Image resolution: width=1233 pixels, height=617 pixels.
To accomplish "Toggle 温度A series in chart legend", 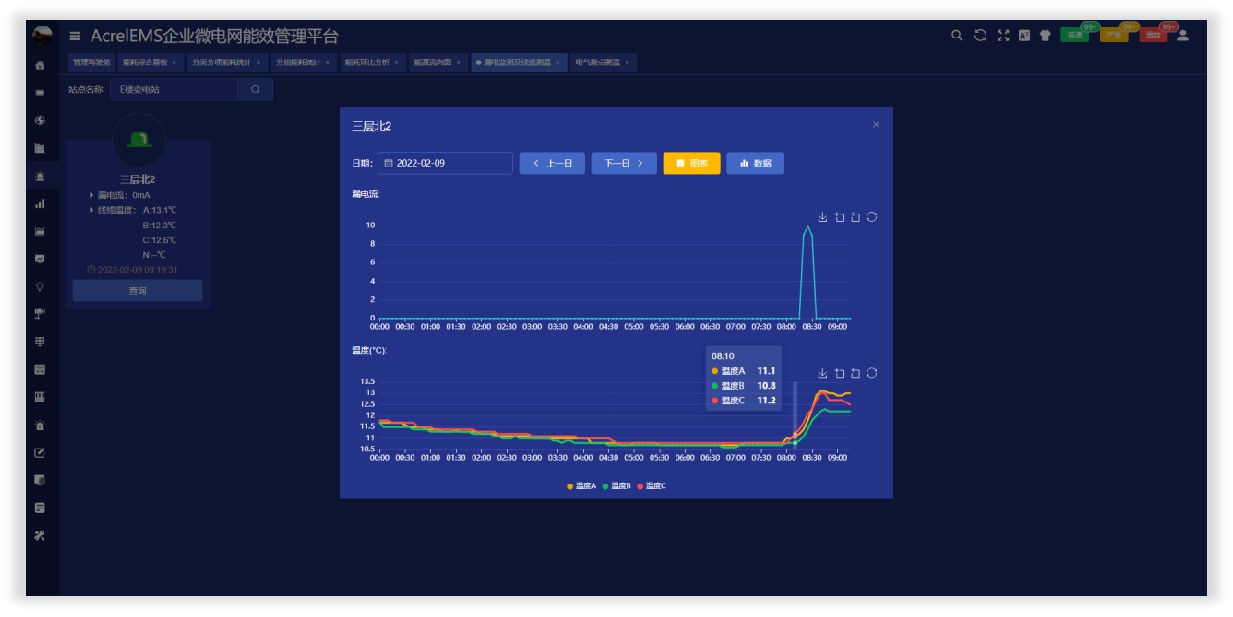I will click(581, 486).
